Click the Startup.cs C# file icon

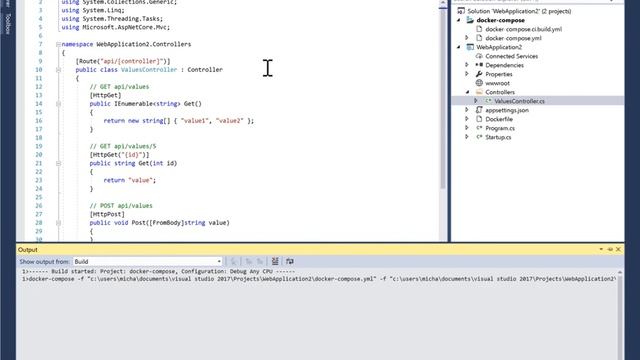pyautogui.click(x=479, y=137)
